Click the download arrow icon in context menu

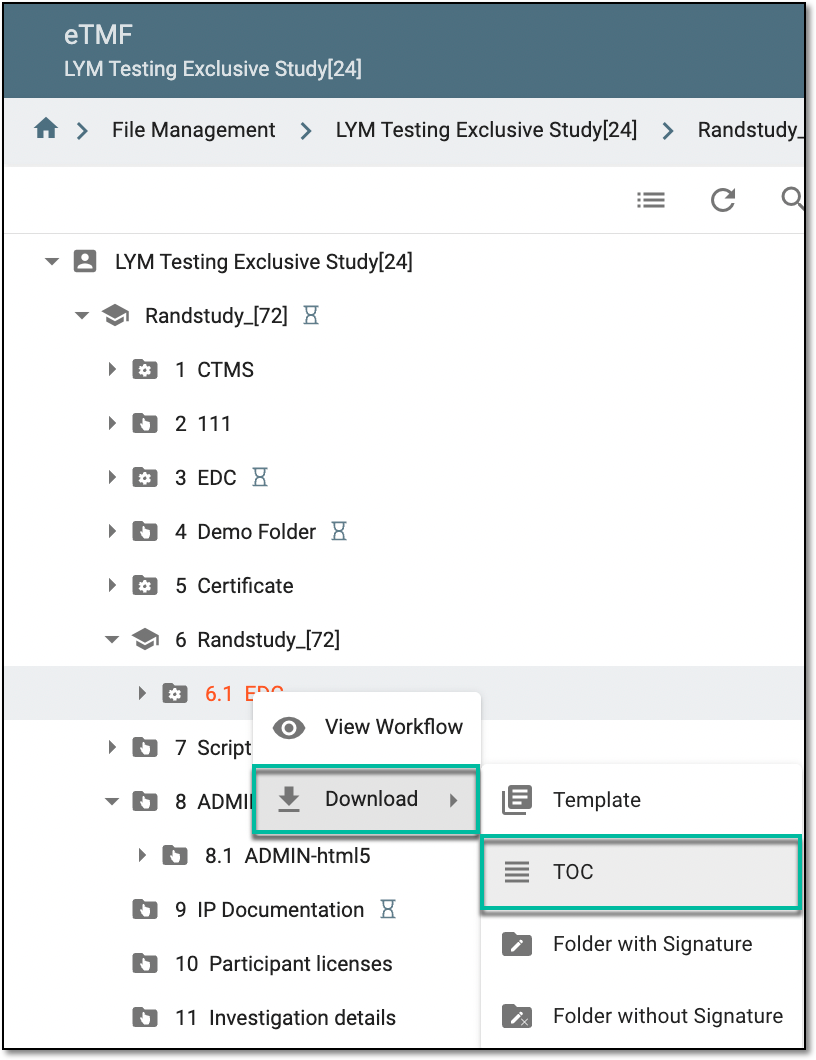tap(289, 799)
